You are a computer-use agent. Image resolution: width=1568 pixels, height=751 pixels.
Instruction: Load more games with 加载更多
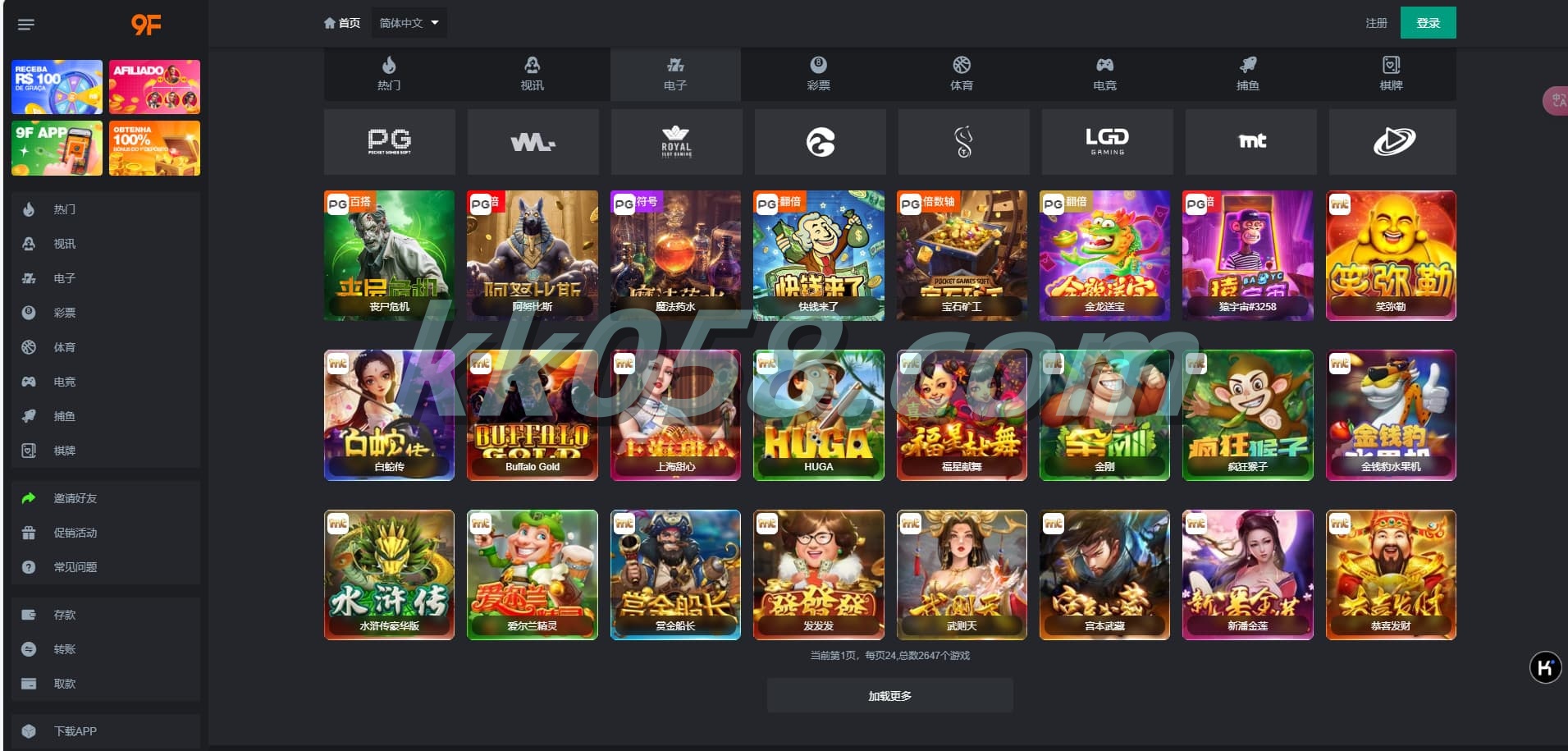(890, 695)
